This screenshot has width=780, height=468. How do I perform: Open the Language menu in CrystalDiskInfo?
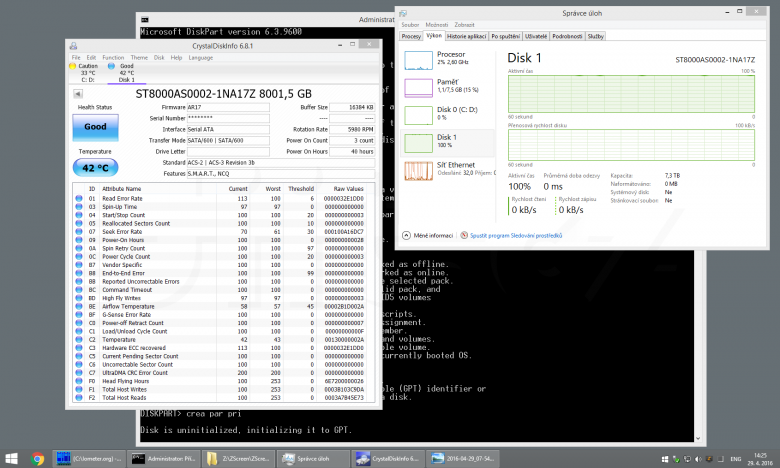(201, 58)
